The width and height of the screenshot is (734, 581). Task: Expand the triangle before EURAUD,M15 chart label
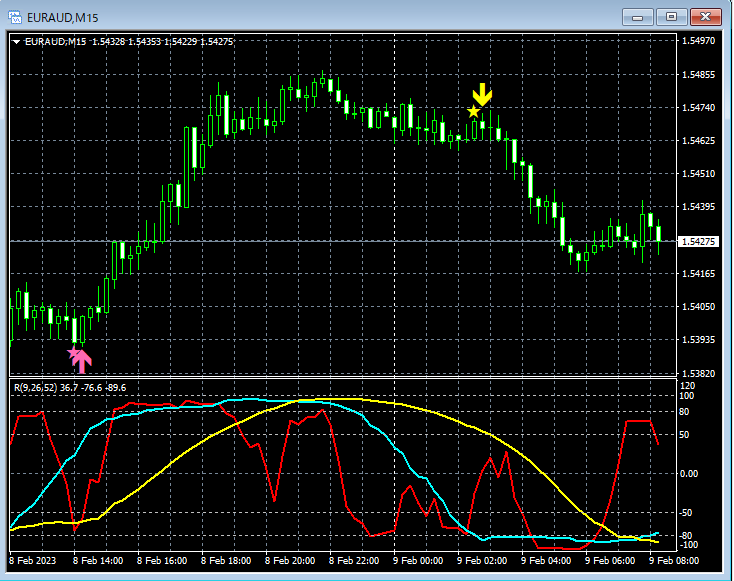click(x=16, y=42)
